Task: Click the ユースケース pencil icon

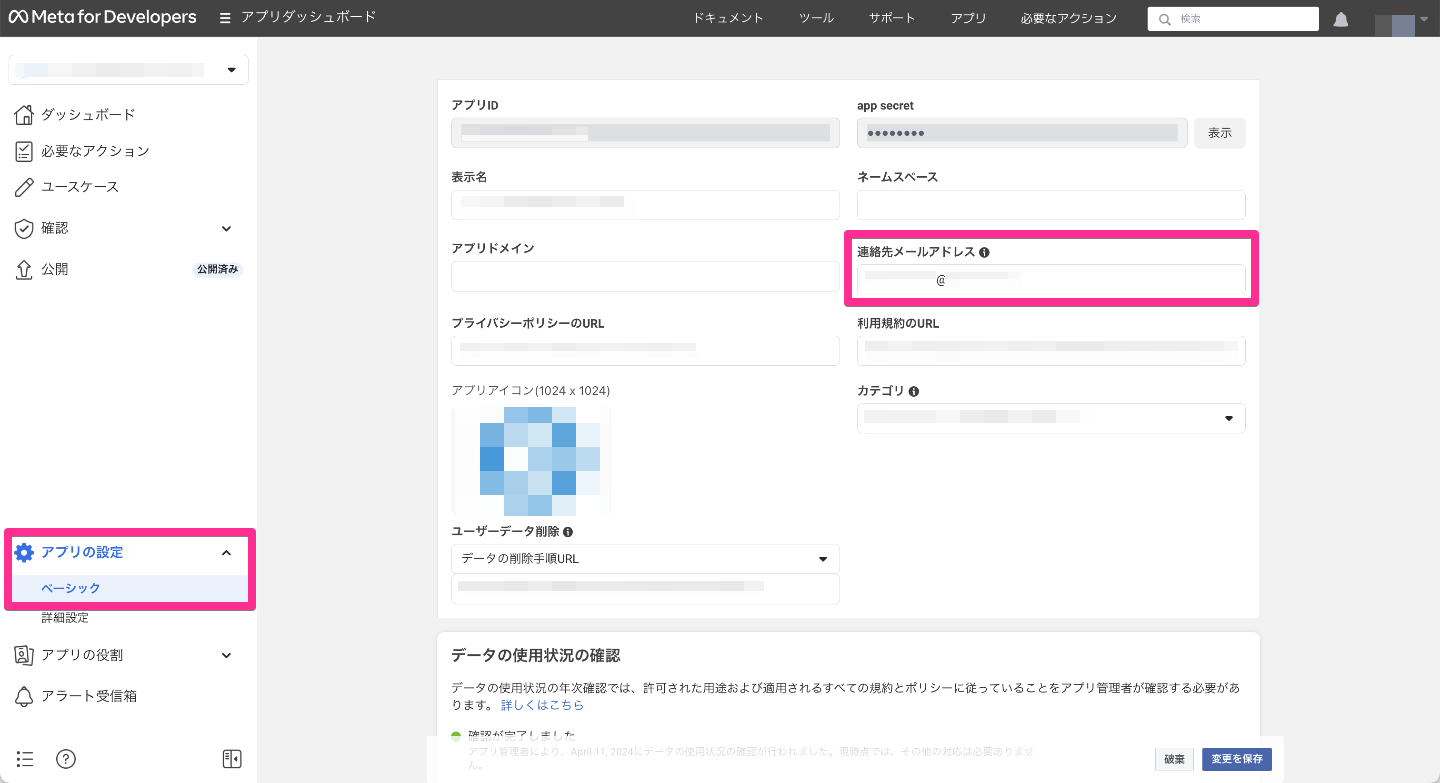Action: tap(24, 187)
